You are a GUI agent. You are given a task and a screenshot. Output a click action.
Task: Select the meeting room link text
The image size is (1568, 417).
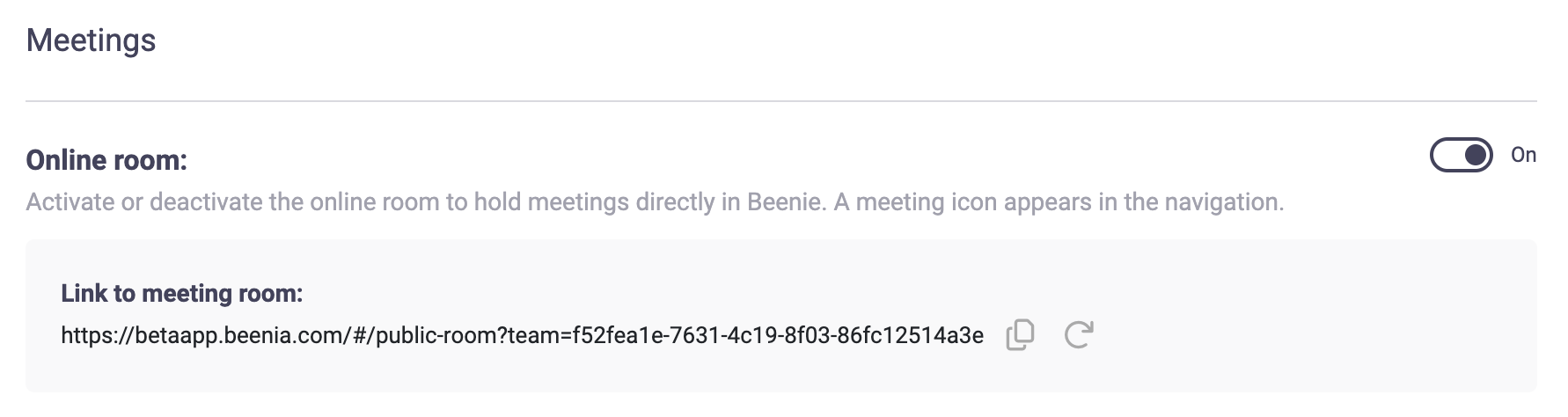[522, 336]
